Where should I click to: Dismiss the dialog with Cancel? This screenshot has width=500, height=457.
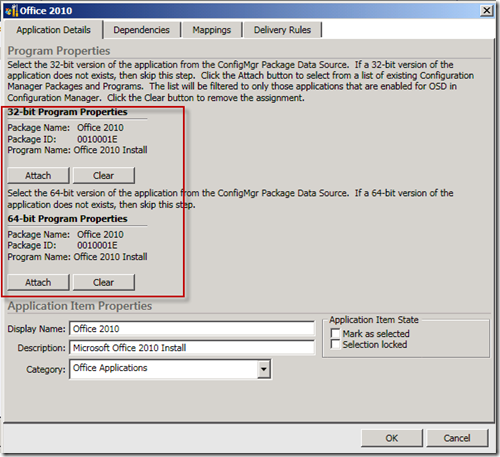[x=457, y=438]
